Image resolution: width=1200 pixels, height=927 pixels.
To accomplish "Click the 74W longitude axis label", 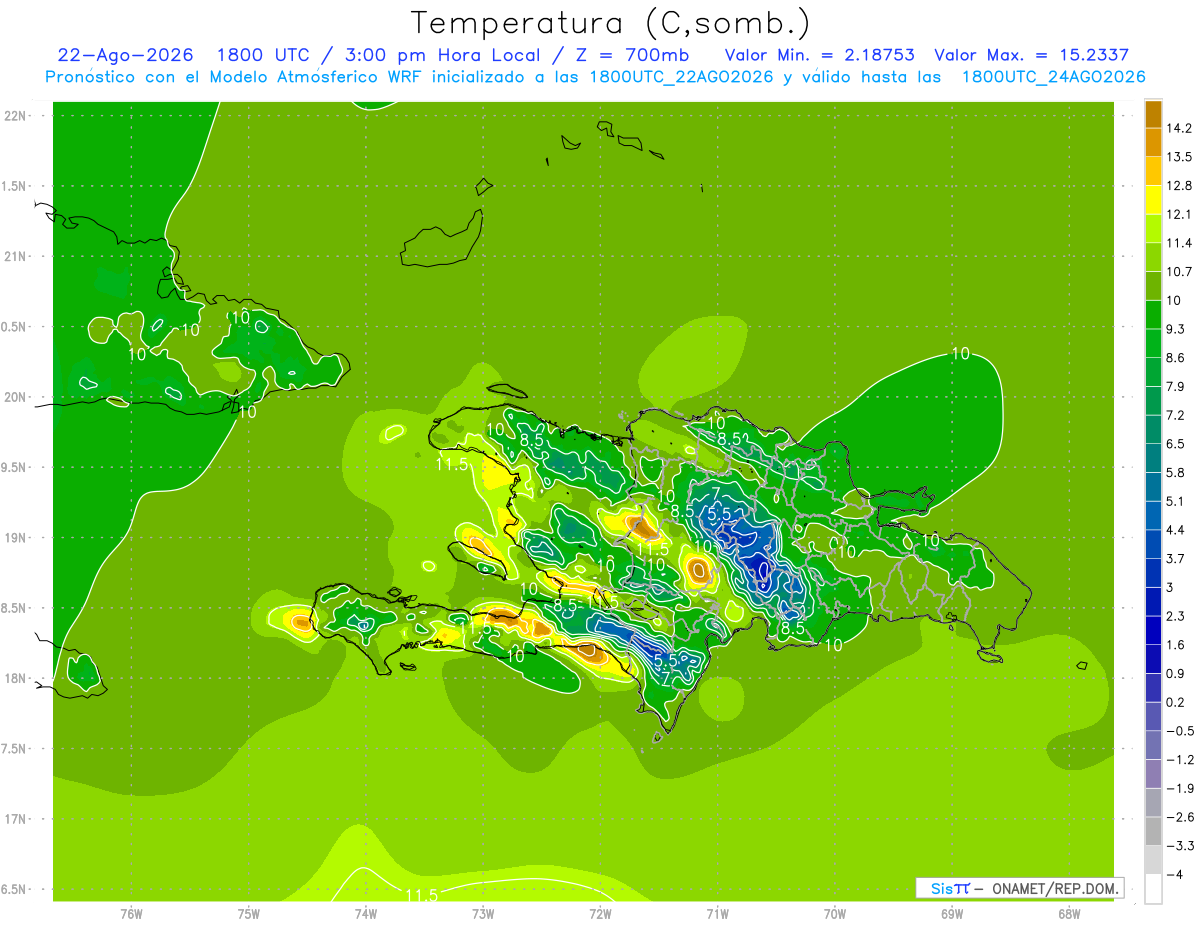I will pyautogui.click(x=366, y=914).
